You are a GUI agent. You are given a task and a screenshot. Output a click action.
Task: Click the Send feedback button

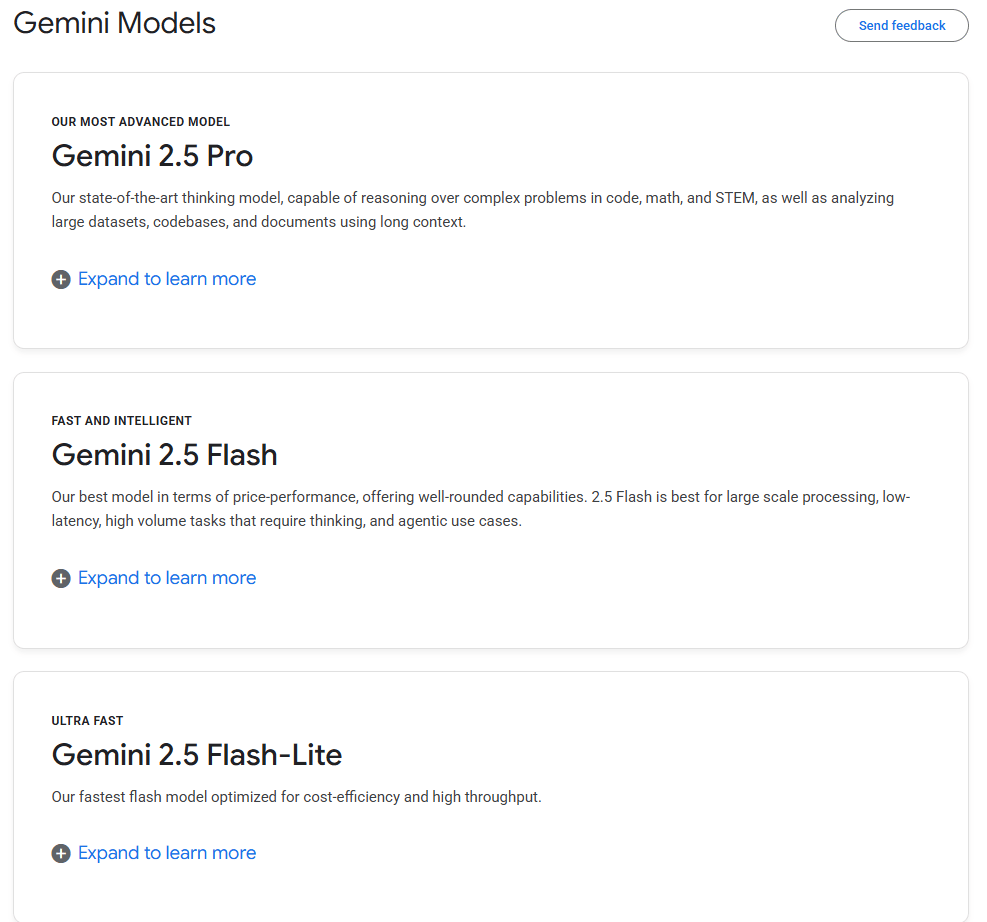[x=901, y=26]
